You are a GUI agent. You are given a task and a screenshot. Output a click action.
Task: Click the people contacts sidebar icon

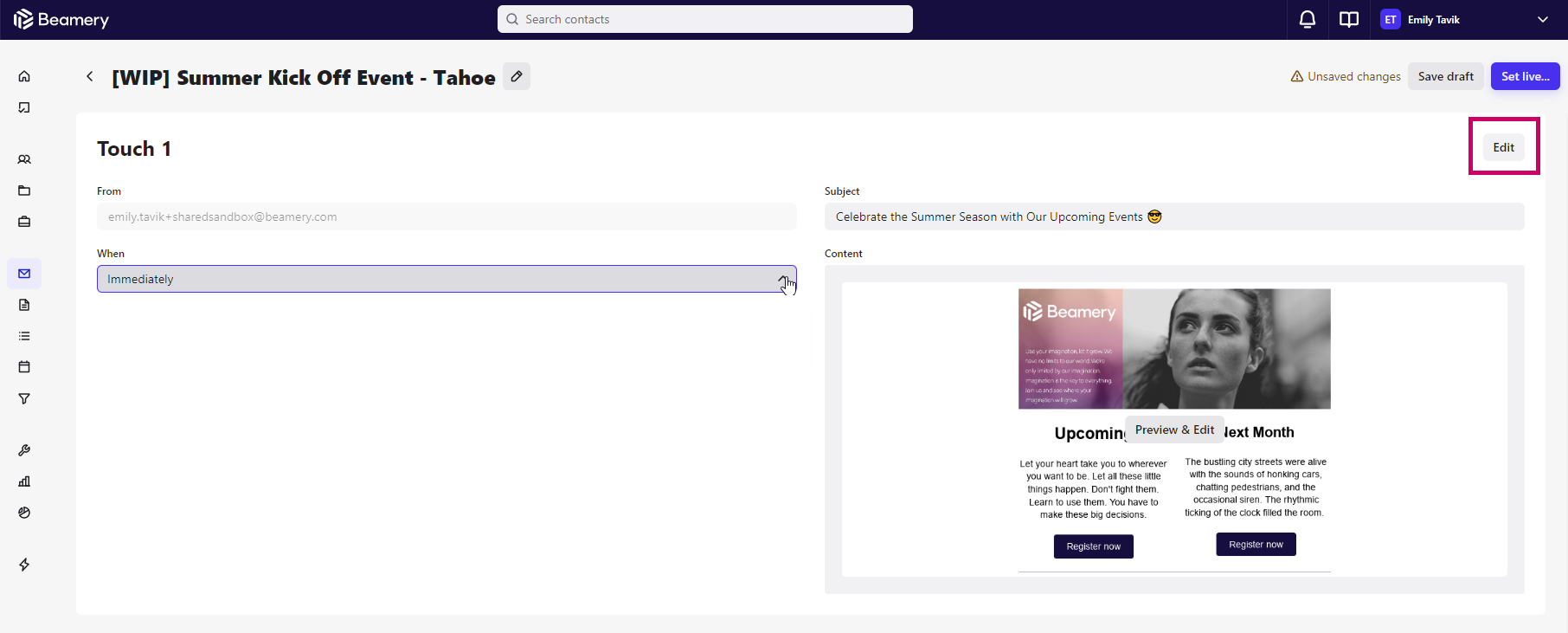click(24, 159)
